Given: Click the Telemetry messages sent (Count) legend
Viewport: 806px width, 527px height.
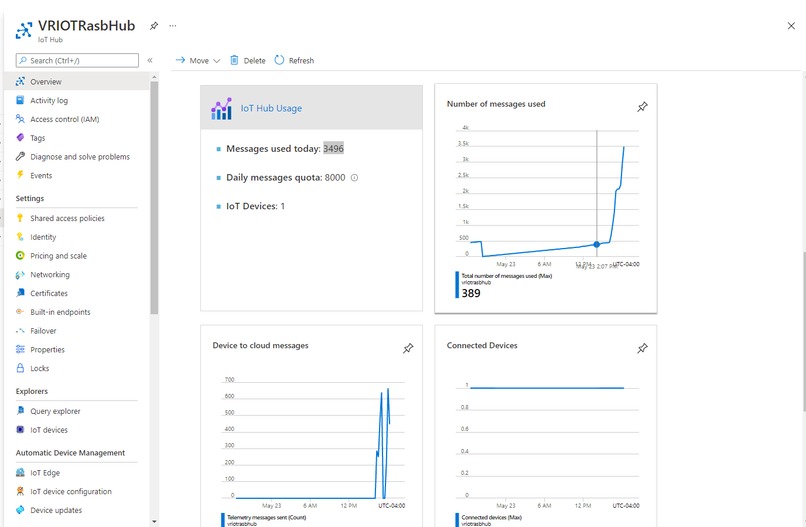Looking at the screenshot, I should [x=266, y=517].
